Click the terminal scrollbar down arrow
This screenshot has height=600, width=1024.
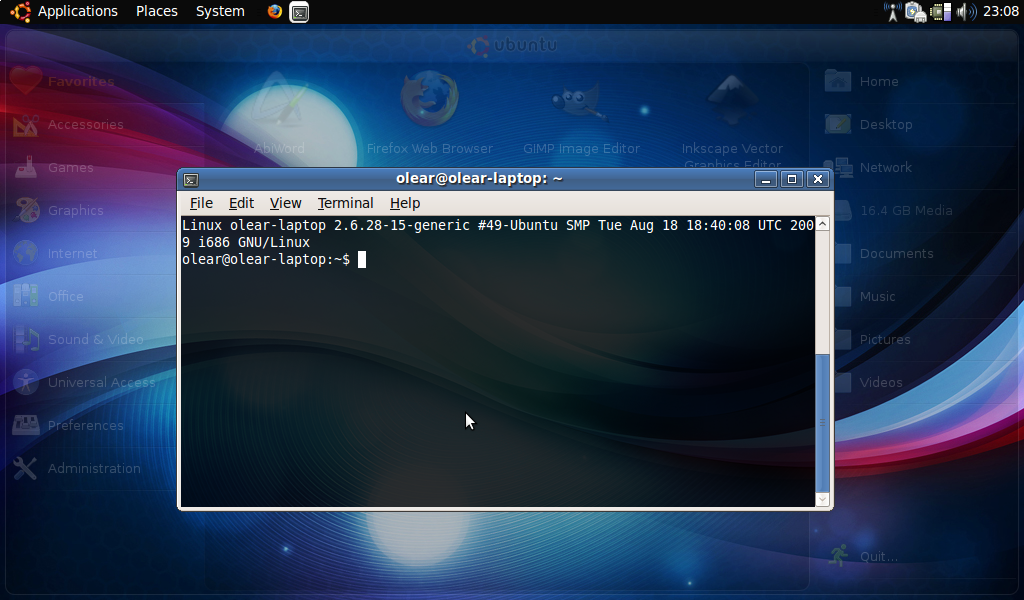(823, 499)
